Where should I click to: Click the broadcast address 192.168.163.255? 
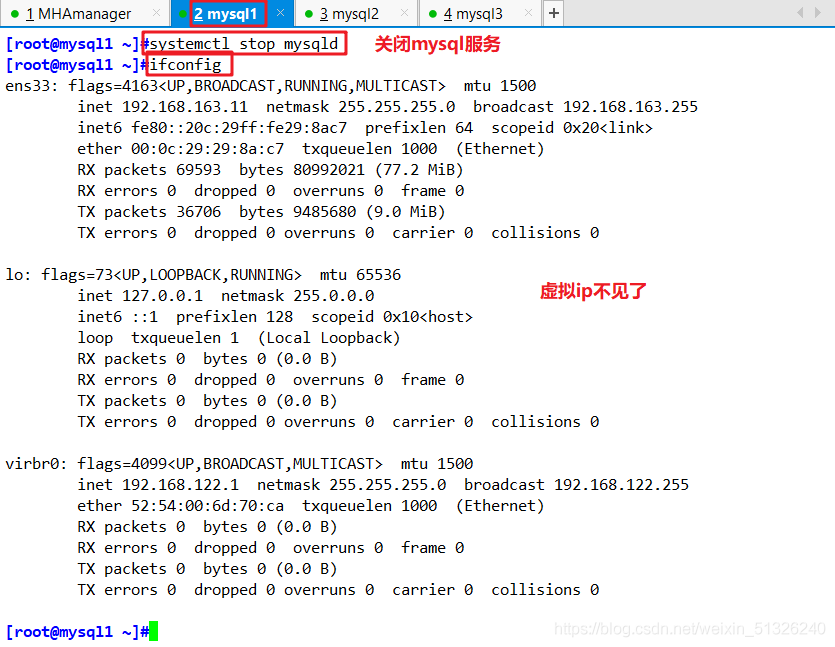(x=630, y=107)
